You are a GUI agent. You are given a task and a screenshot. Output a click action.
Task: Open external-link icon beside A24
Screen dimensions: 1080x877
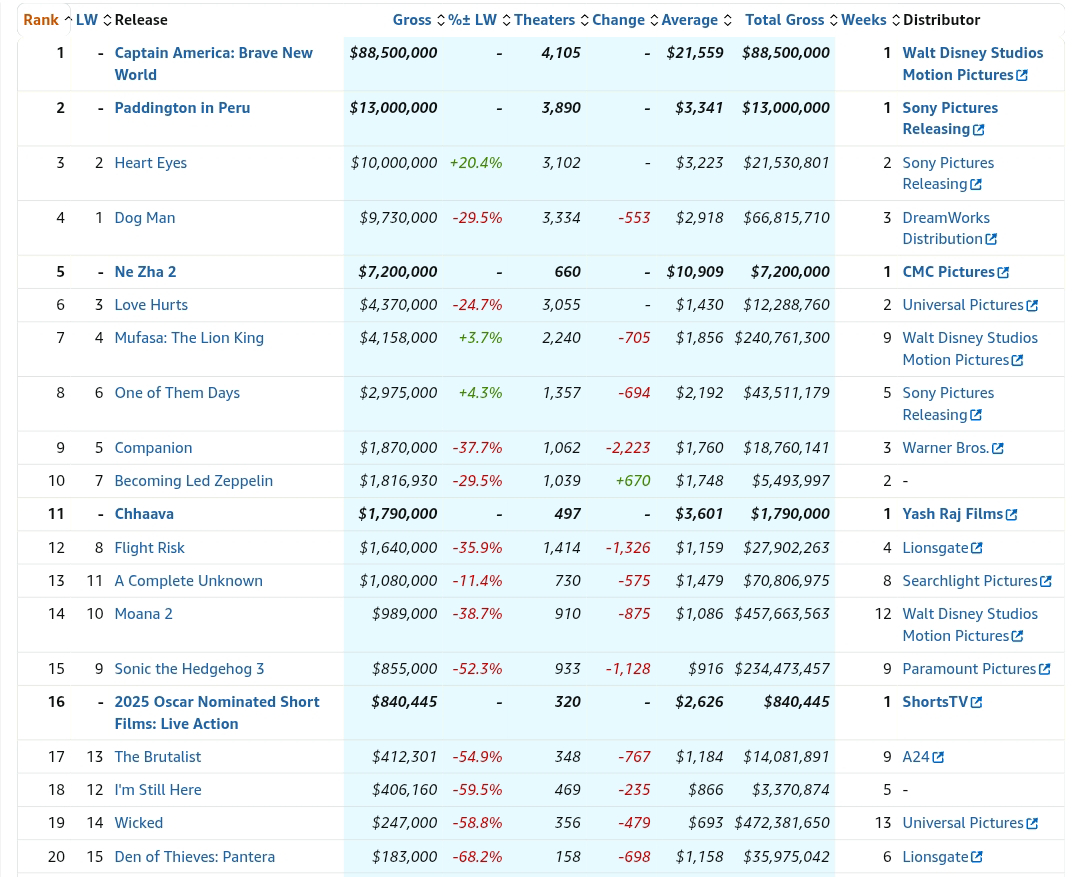click(x=938, y=758)
